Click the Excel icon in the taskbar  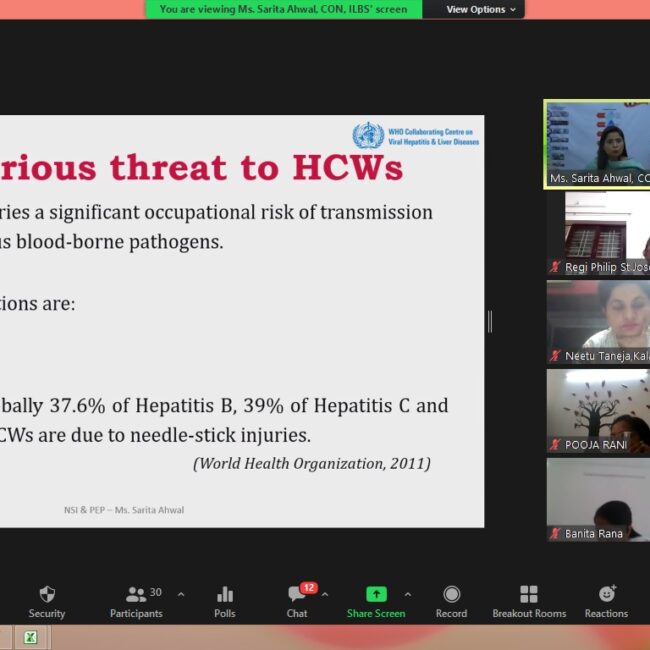pos(31,637)
